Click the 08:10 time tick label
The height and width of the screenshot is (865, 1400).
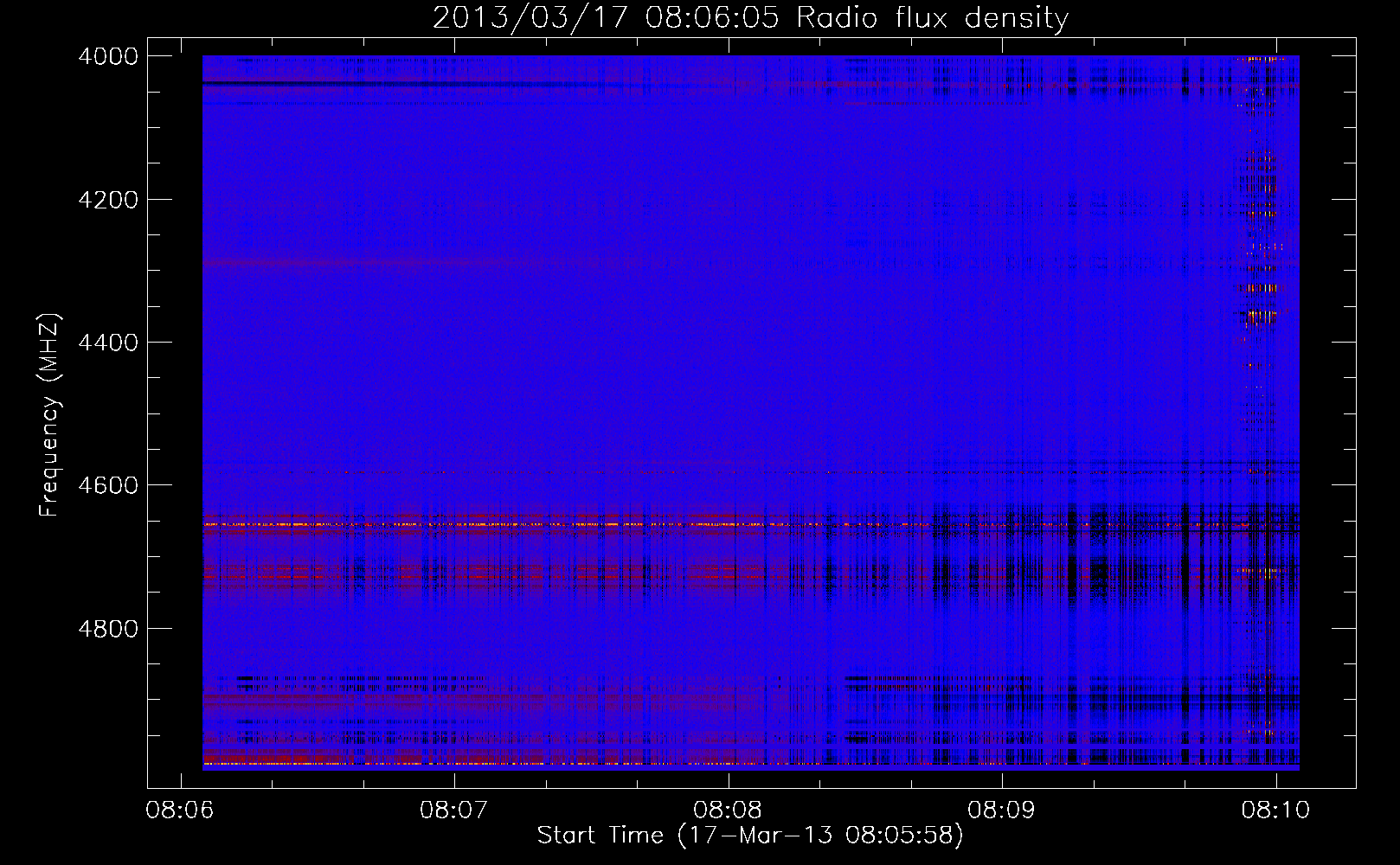click(1275, 811)
